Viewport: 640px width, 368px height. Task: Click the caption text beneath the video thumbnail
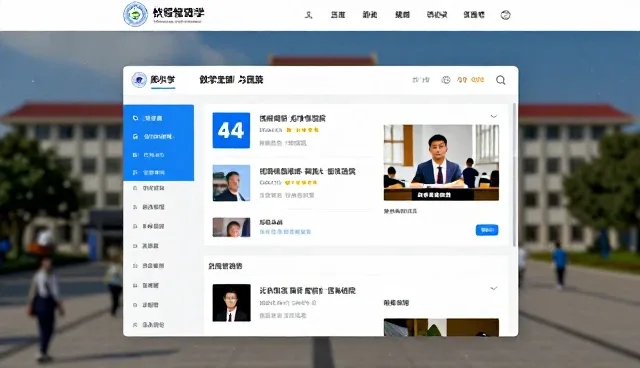coord(400,211)
